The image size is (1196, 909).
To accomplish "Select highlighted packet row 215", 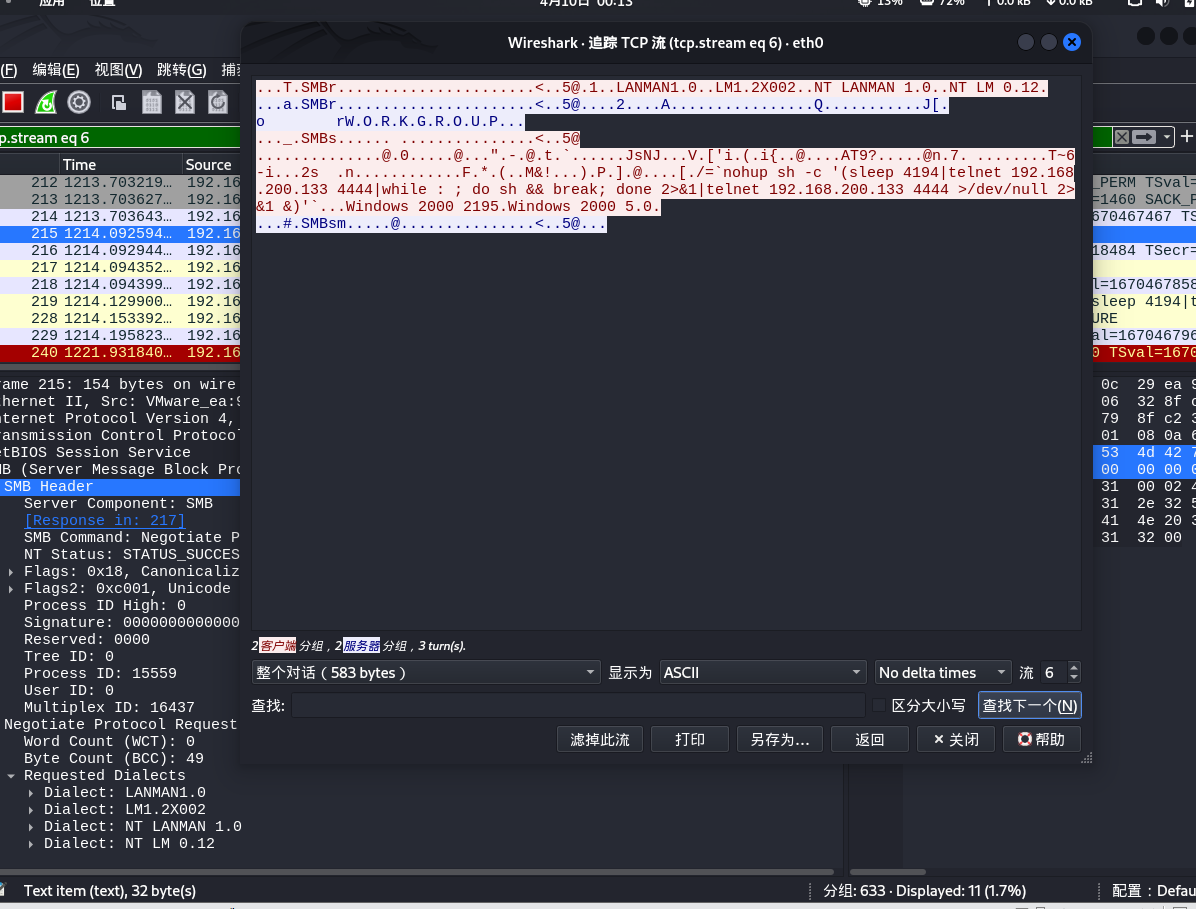I will (120, 233).
